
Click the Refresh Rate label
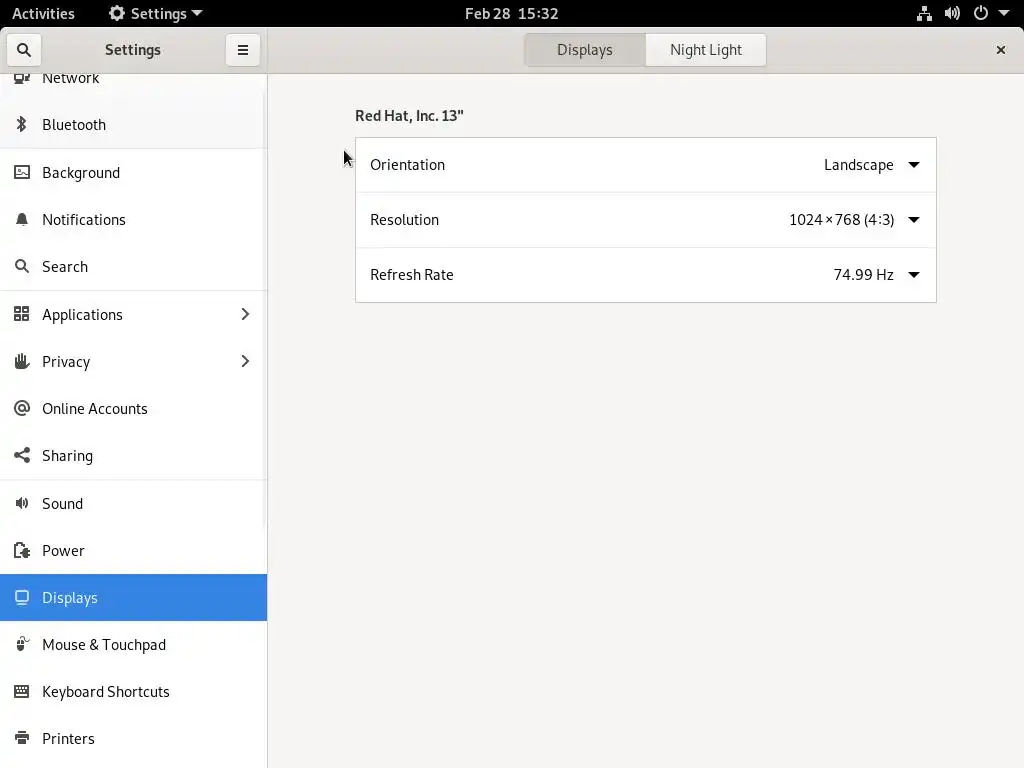[x=411, y=274]
